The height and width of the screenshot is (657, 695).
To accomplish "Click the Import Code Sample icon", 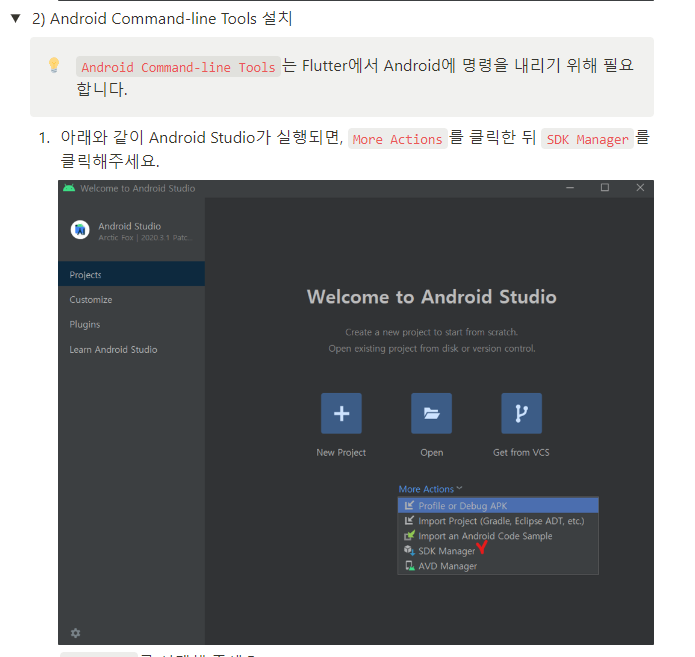I will 409,536.
